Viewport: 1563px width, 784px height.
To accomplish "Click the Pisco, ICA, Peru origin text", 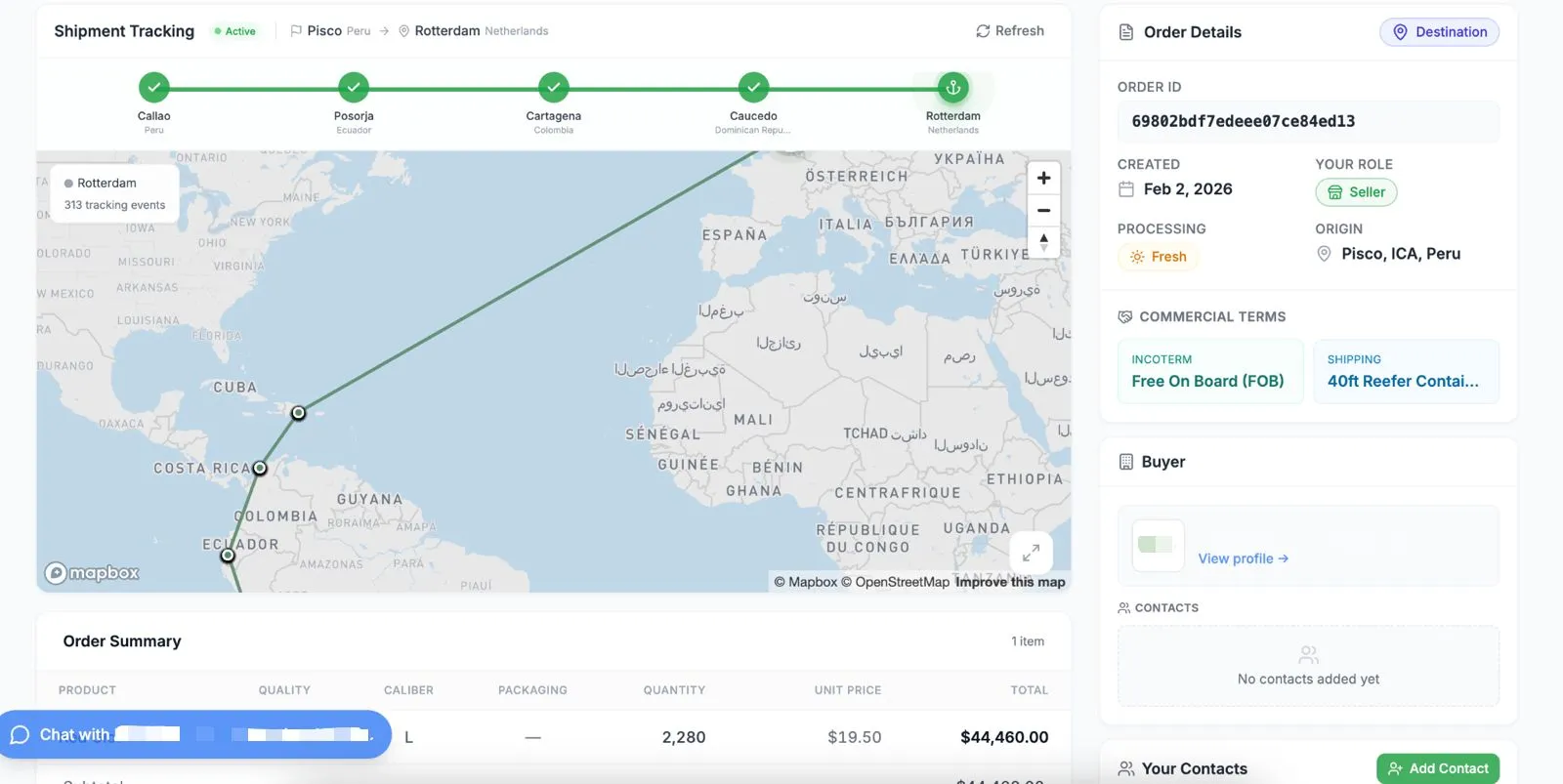I will [x=1401, y=254].
